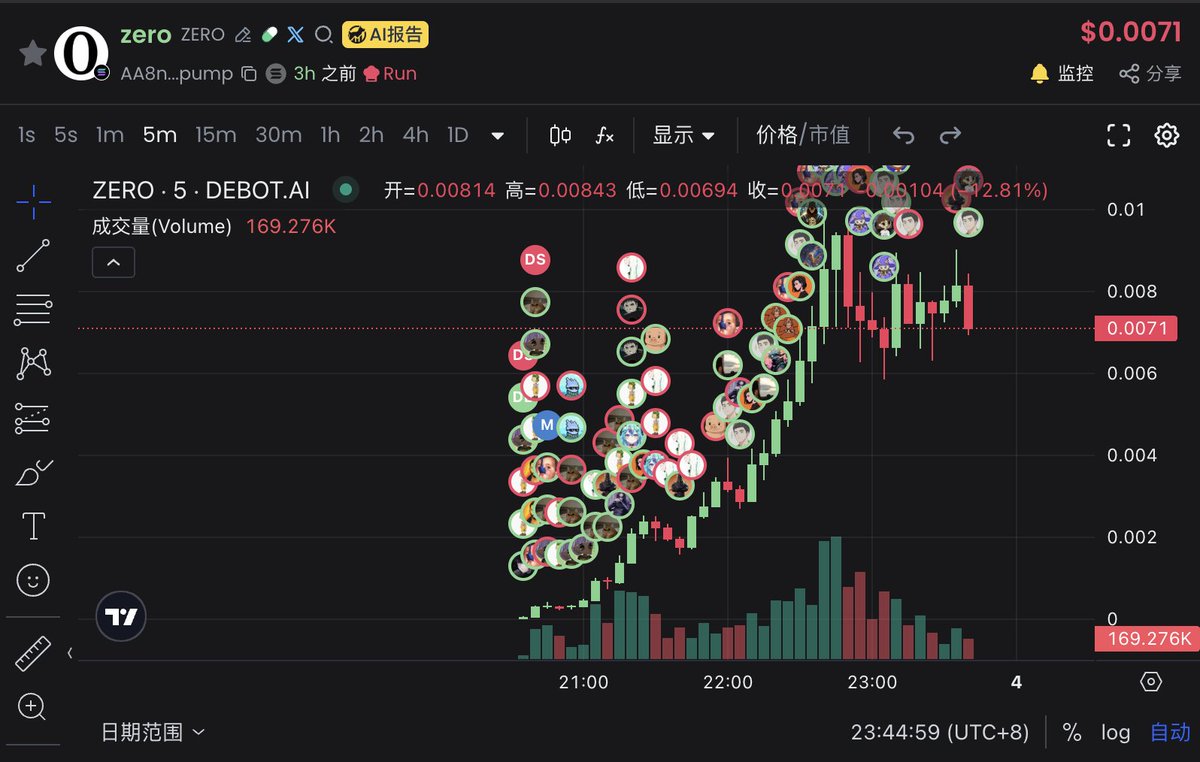Toggle log scale on price axis
The height and width of the screenshot is (762, 1200).
pos(1115,732)
